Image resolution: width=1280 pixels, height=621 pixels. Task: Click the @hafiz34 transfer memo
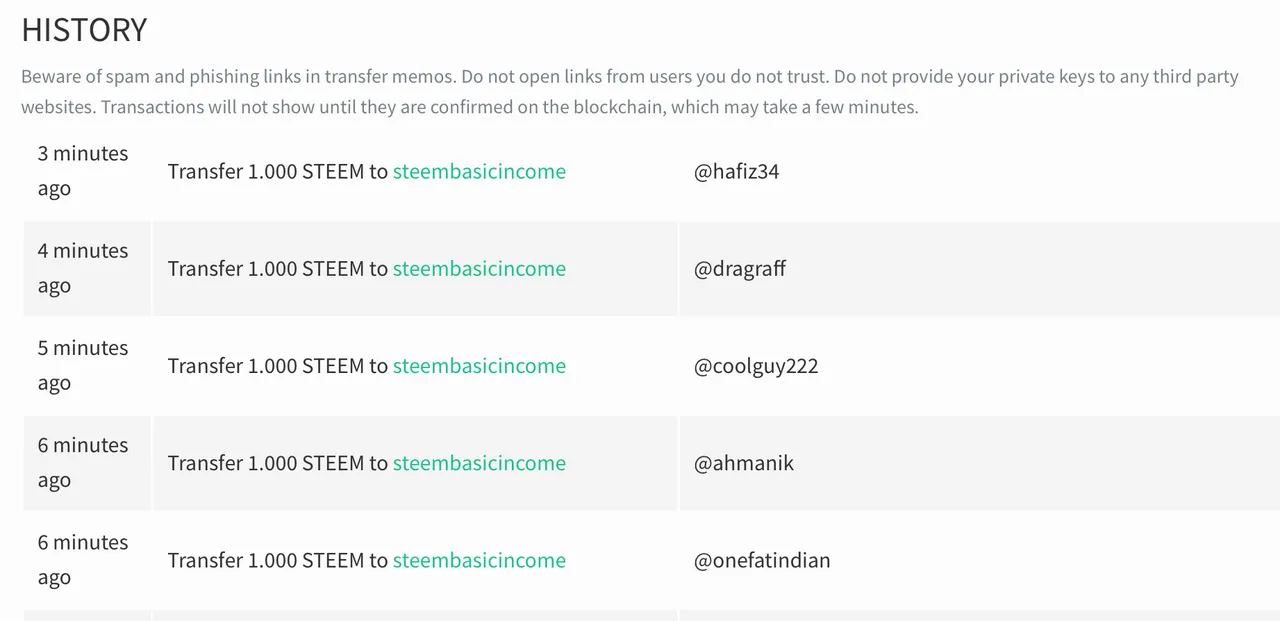pos(736,172)
